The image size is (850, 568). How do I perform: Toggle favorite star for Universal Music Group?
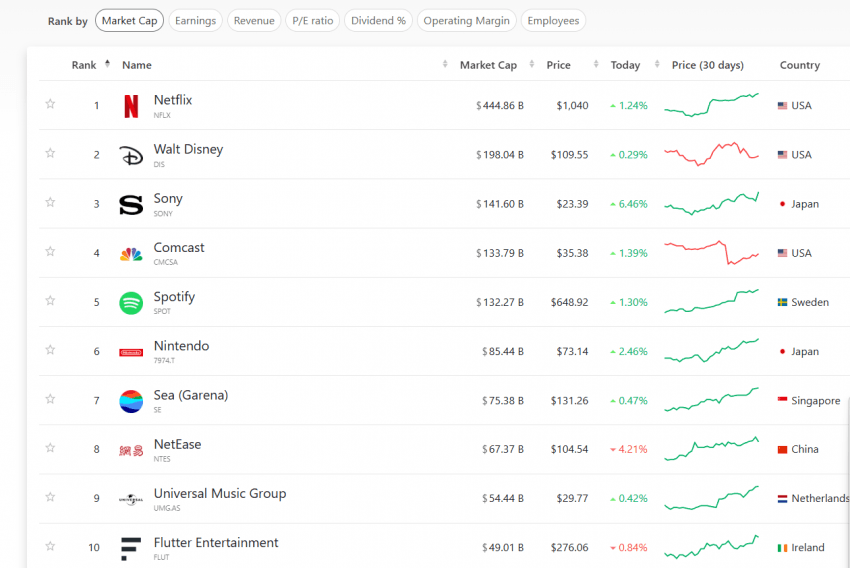coord(50,497)
